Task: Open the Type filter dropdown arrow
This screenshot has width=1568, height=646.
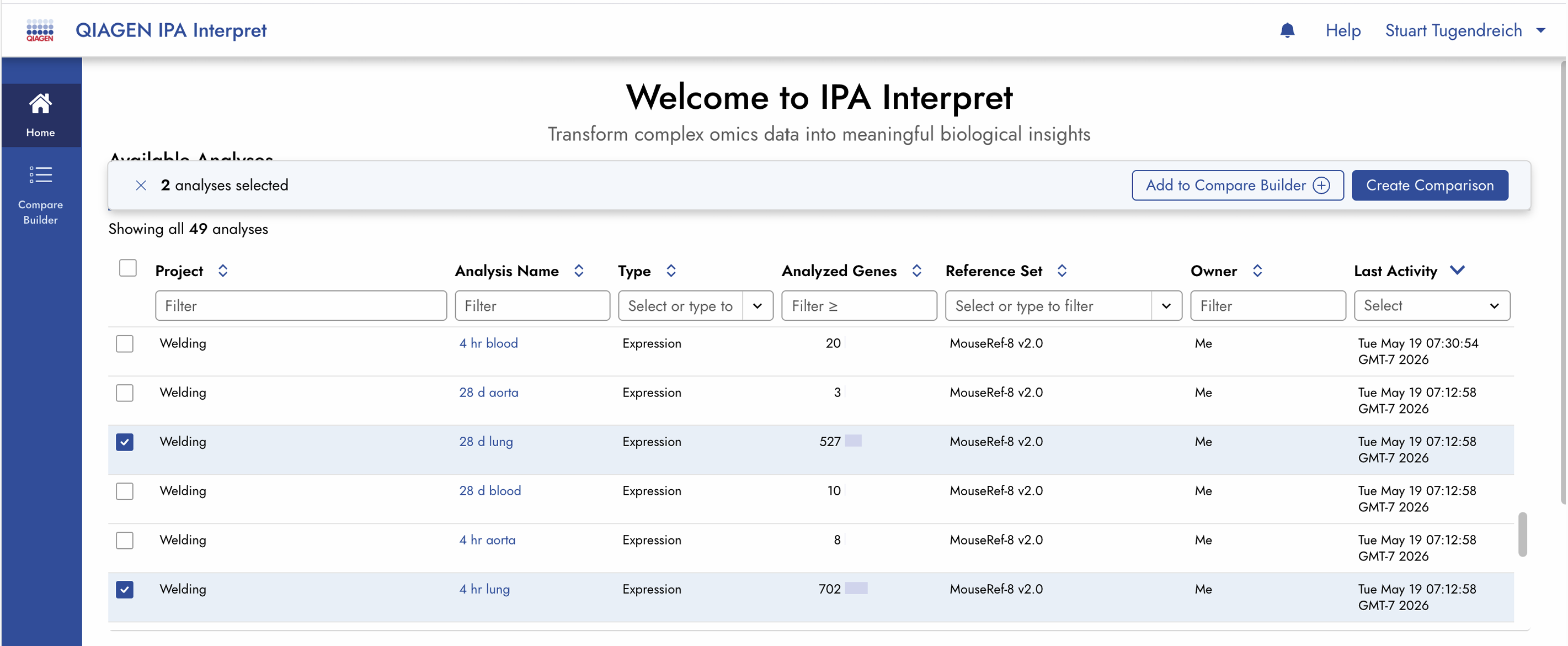Action: [x=757, y=306]
